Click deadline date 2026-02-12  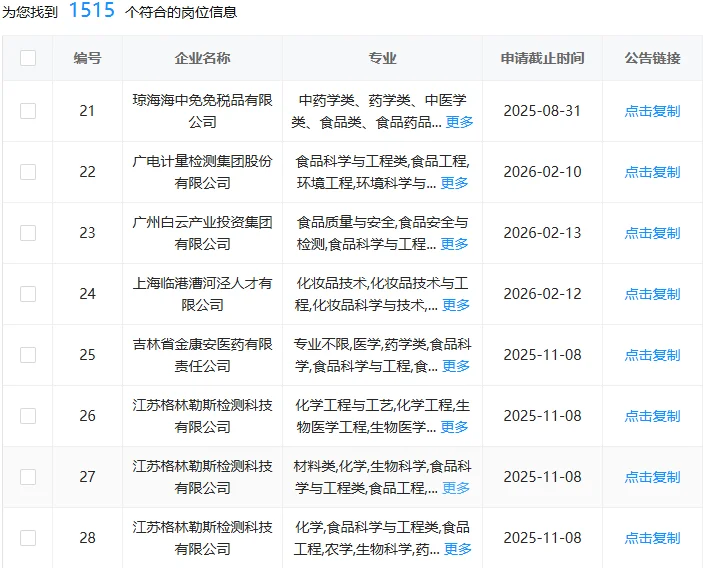pos(542,294)
